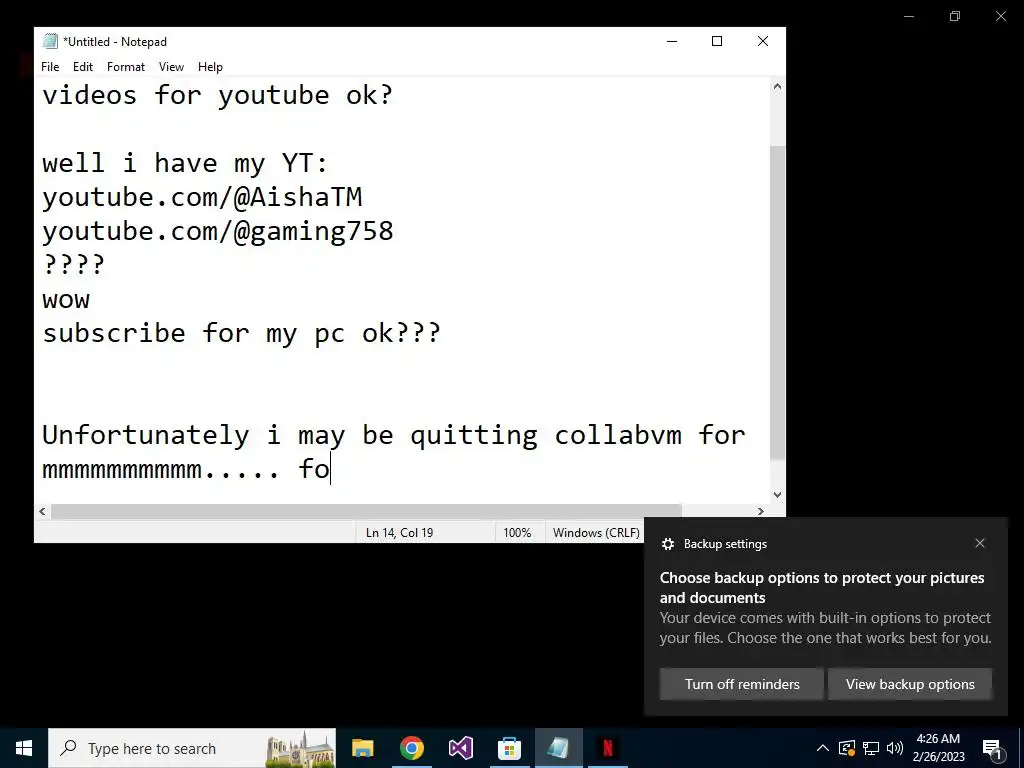This screenshot has height=768, width=1024.
Task: Open Netflix from the taskbar
Action: (607, 748)
